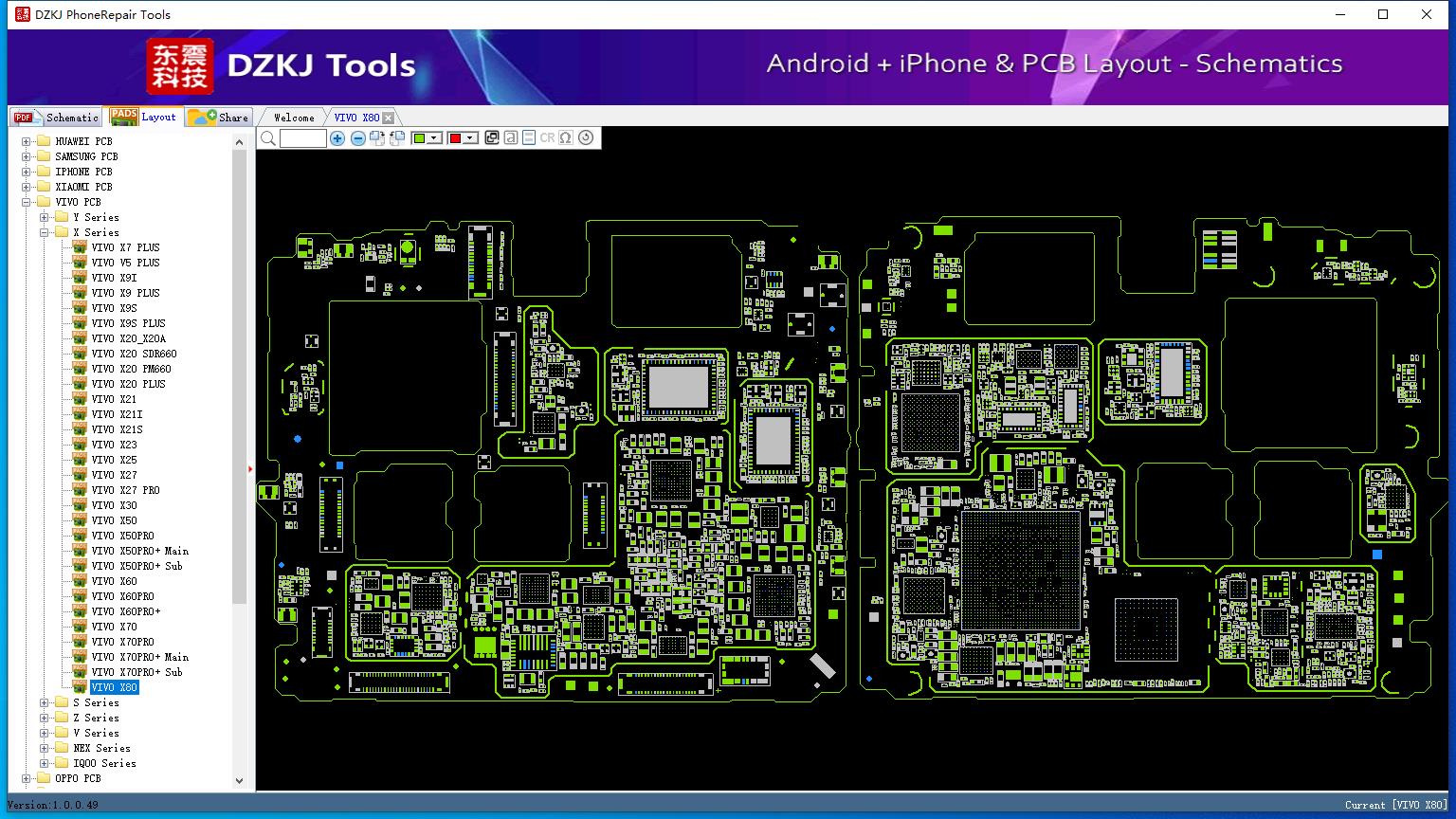Expand the IPHONE PCB folder
The width and height of the screenshot is (1456, 819).
point(27,172)
